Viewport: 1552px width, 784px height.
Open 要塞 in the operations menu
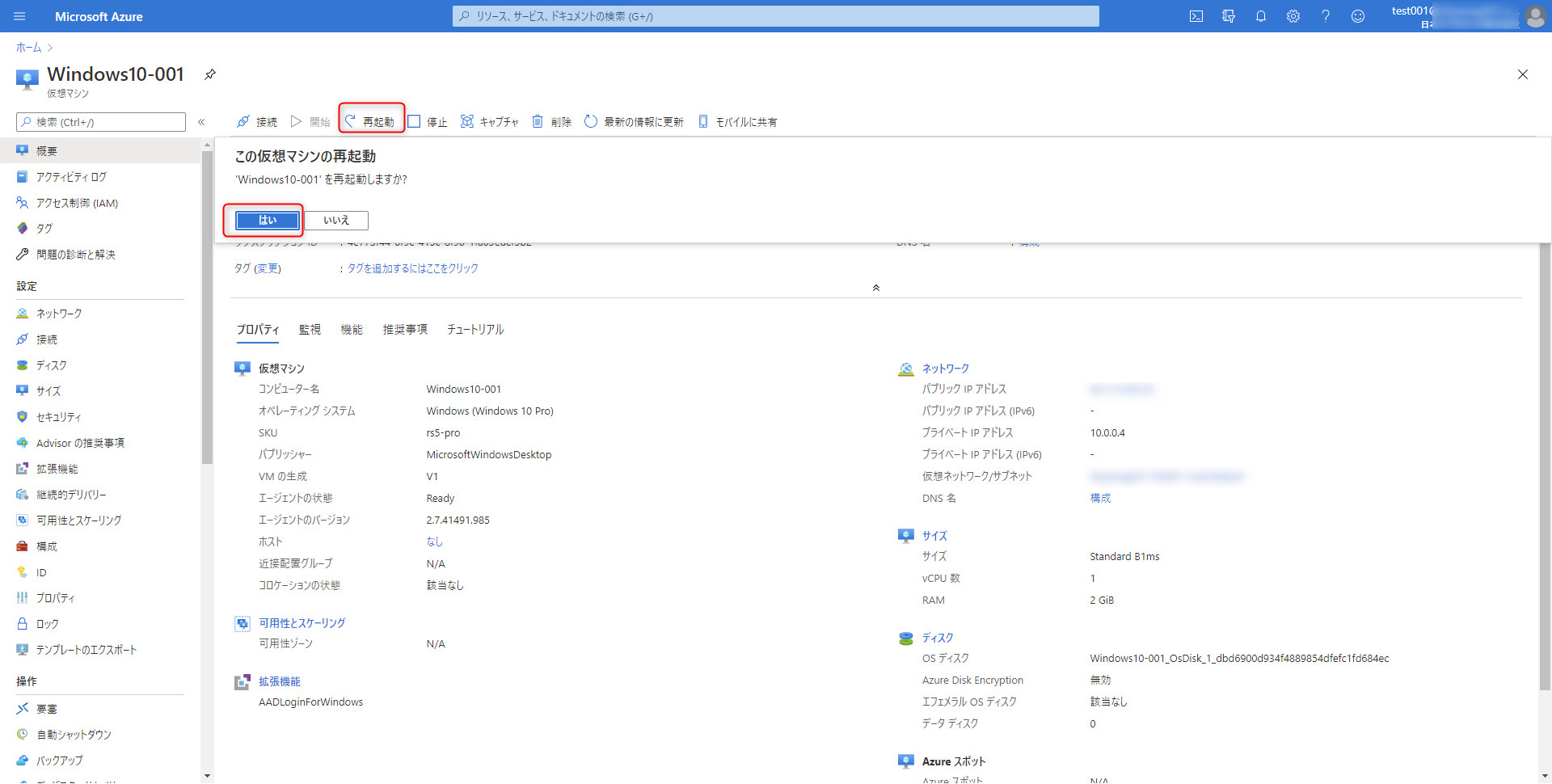click(x=100, y=709)
